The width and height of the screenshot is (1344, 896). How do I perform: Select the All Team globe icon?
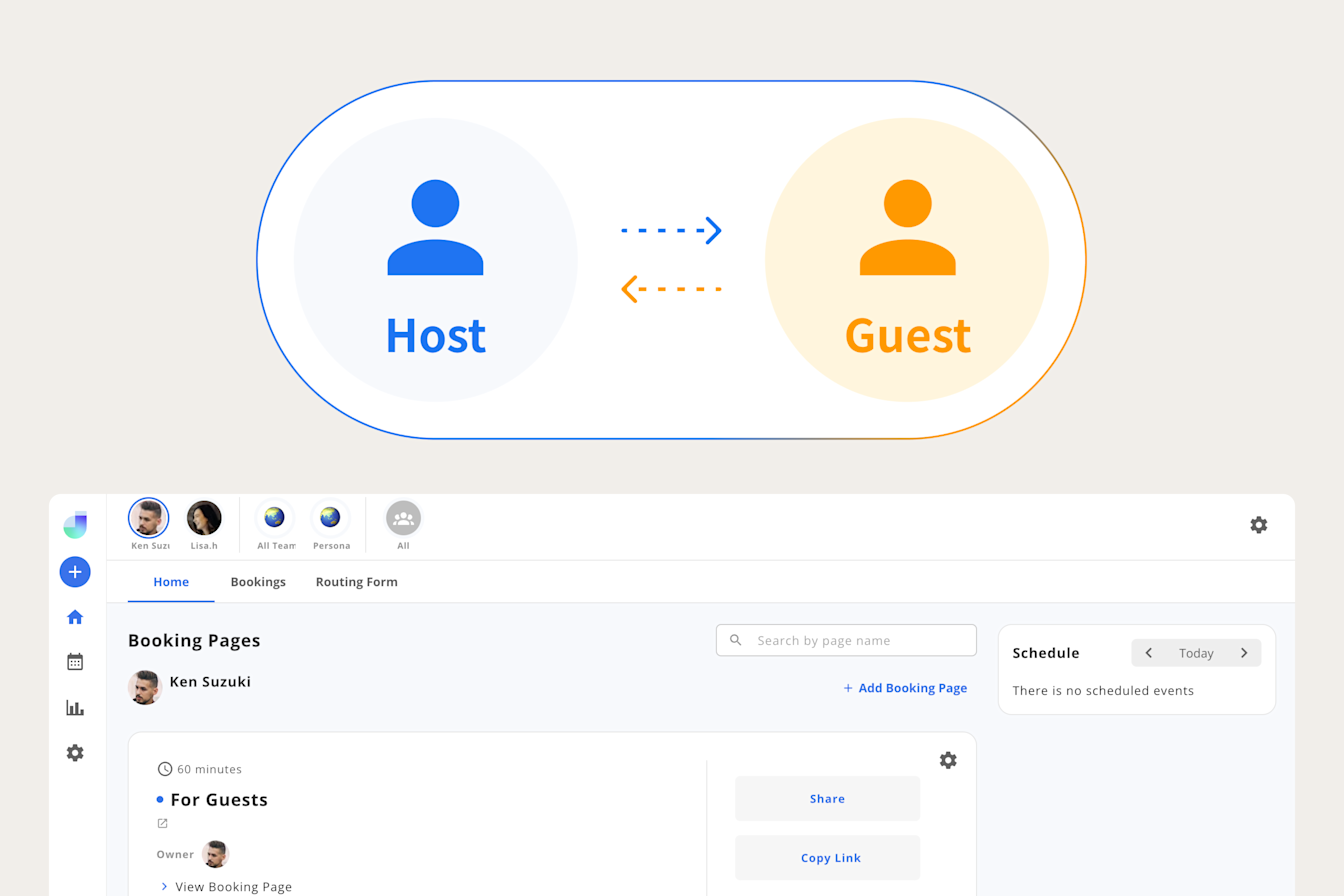tap(275, 518)
